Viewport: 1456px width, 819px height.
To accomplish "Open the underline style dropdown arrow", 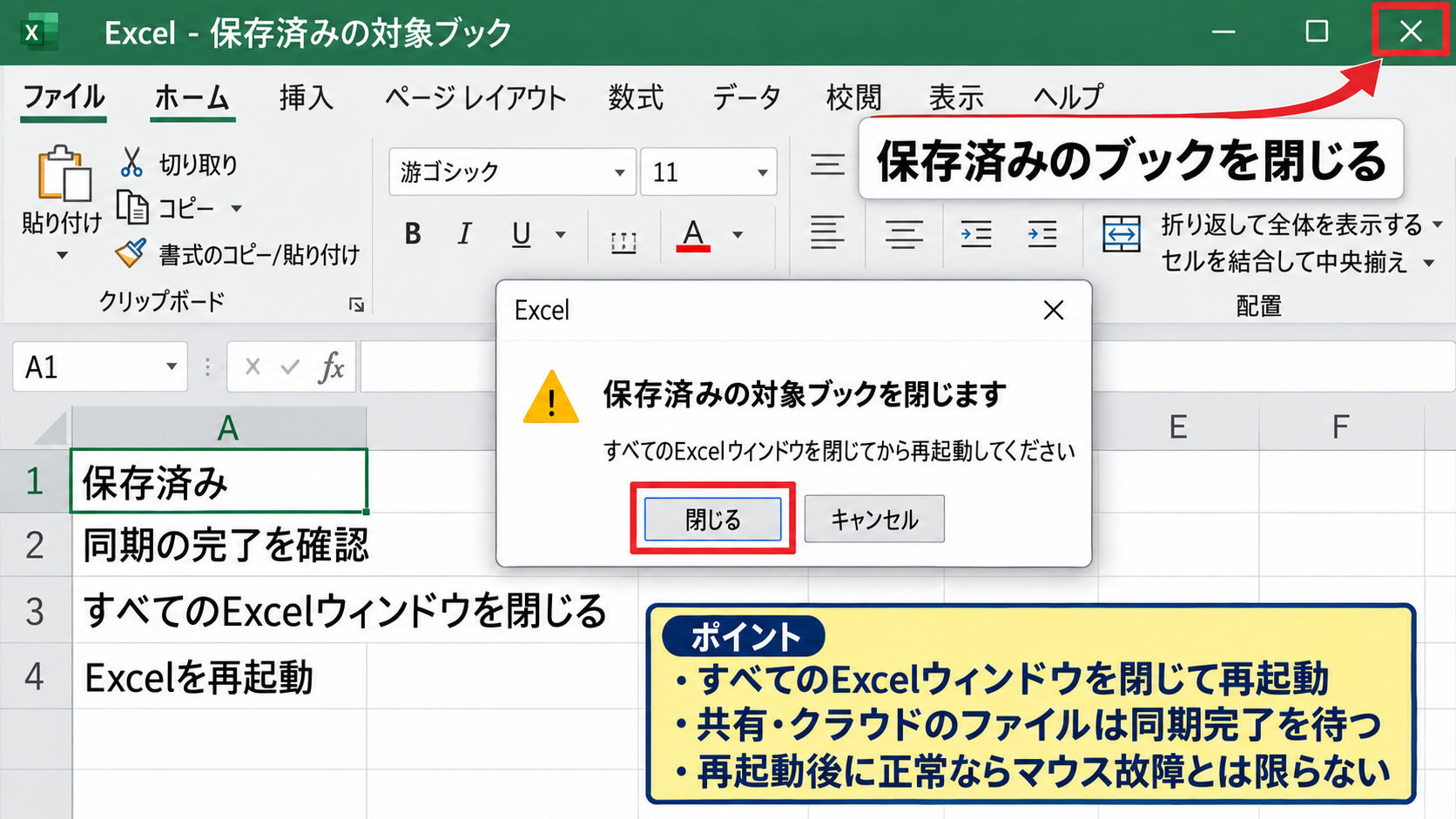I will 561,234.
